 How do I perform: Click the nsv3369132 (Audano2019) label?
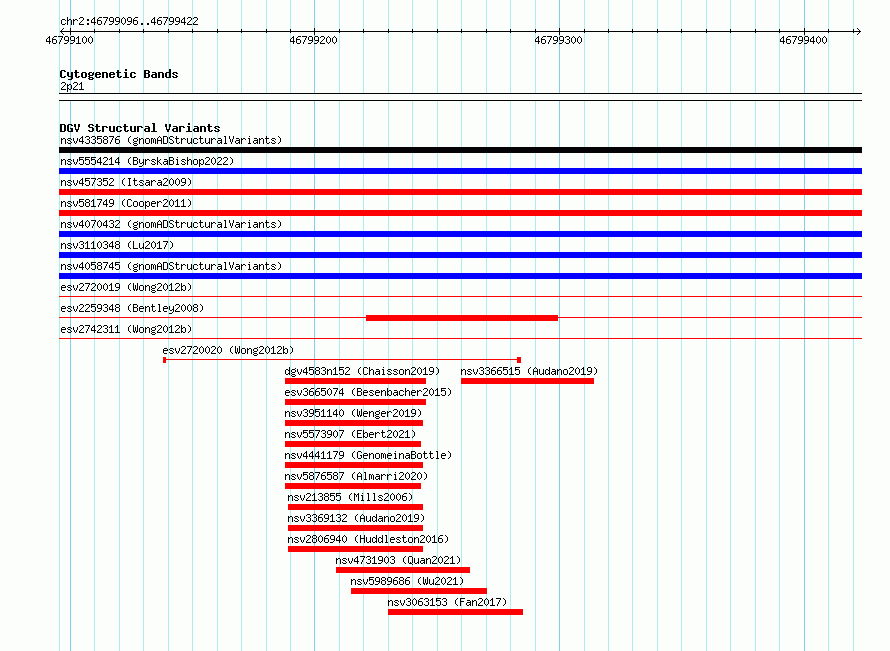click(356, 518)
